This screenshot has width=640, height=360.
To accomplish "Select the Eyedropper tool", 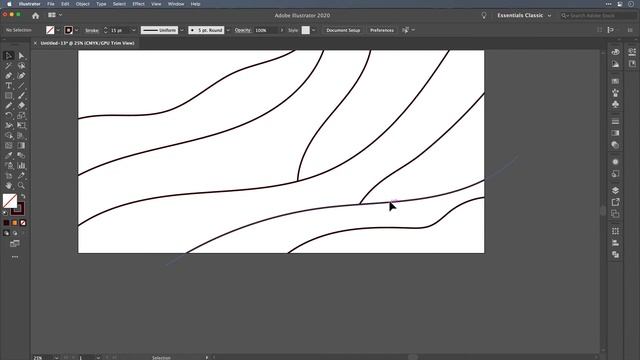I will [x=9, y=156].
